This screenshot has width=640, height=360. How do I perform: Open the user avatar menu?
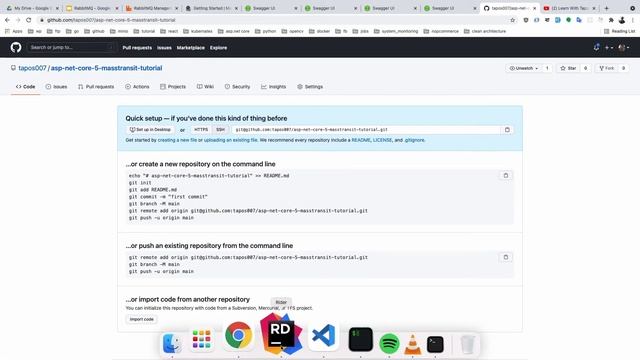624,48
